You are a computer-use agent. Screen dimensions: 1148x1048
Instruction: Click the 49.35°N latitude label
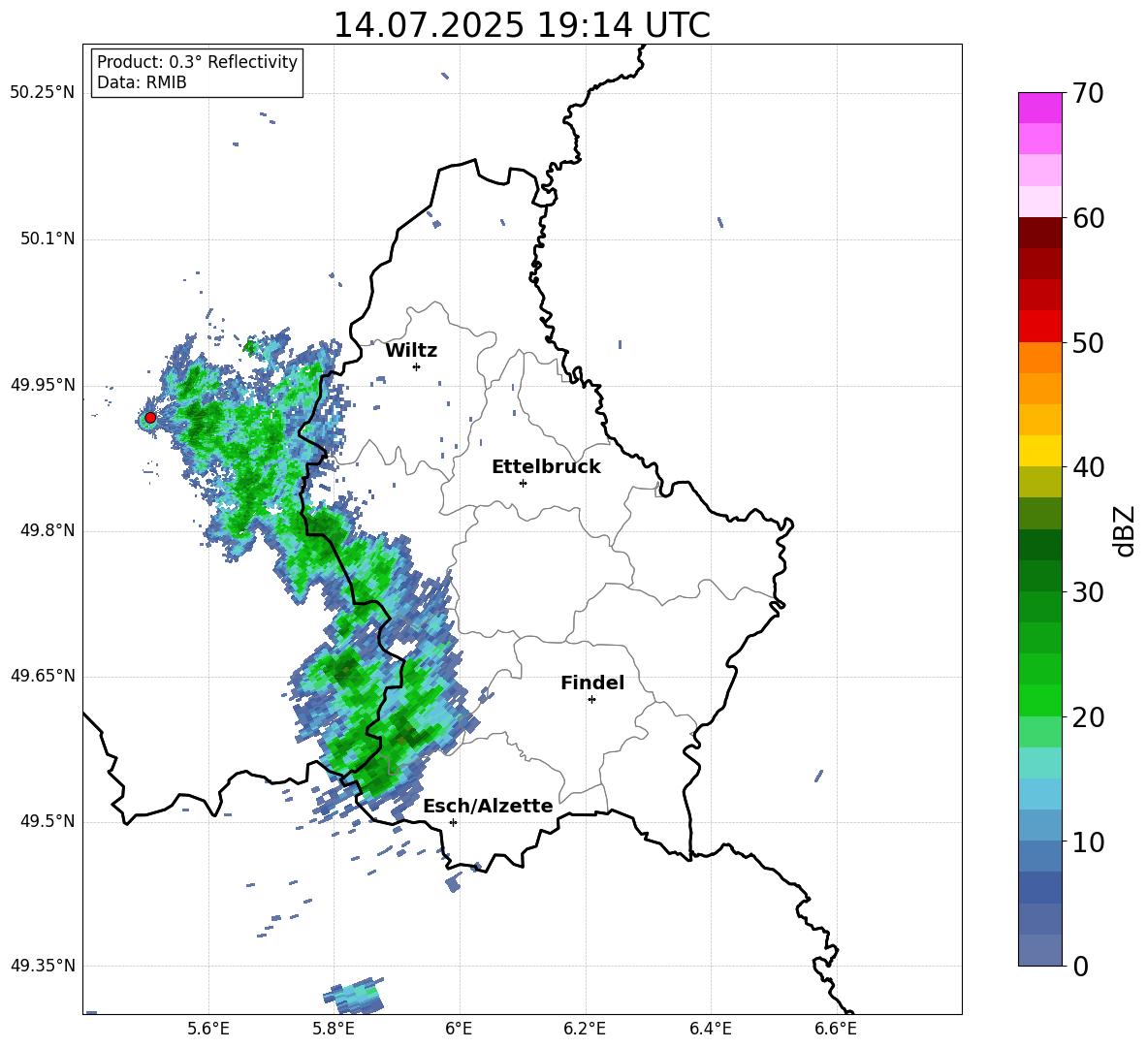tap(43, 966)
